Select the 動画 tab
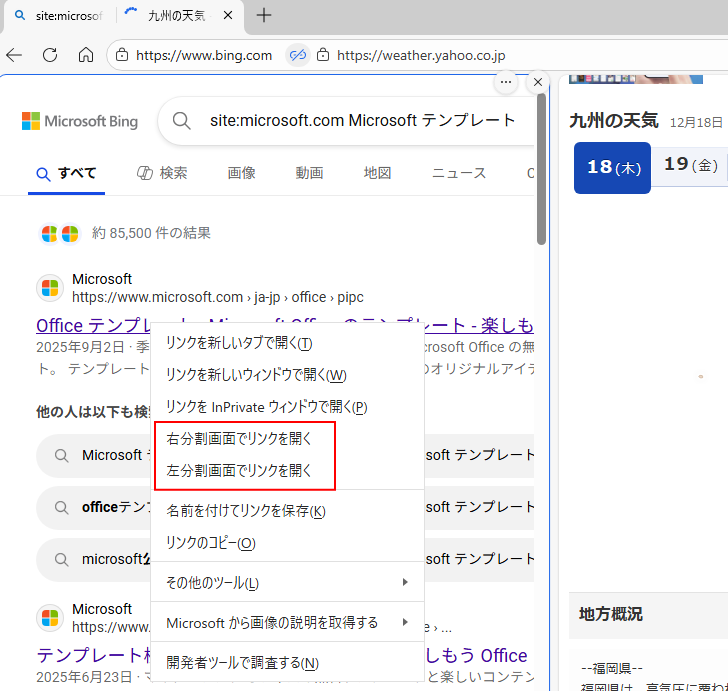728x691 pixels. click(309, 173)
